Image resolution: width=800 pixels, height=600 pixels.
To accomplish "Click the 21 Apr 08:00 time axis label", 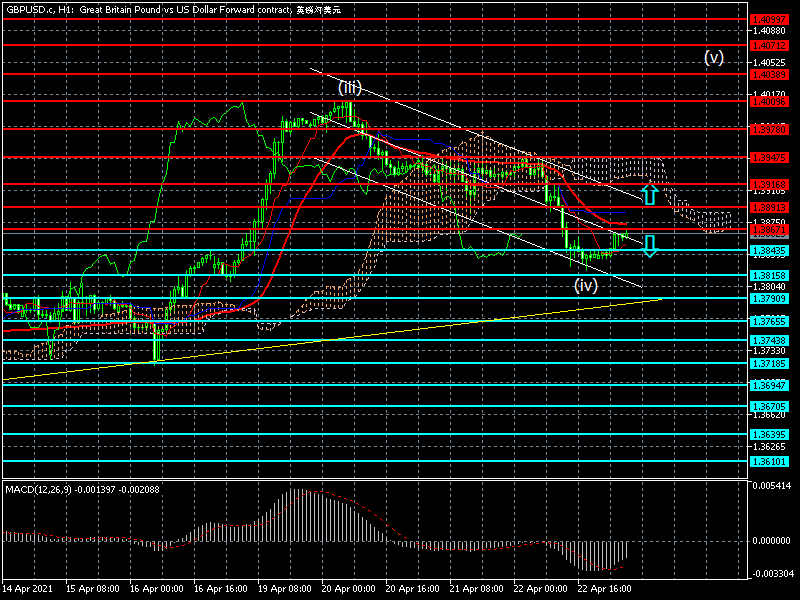I will point(477,588).
